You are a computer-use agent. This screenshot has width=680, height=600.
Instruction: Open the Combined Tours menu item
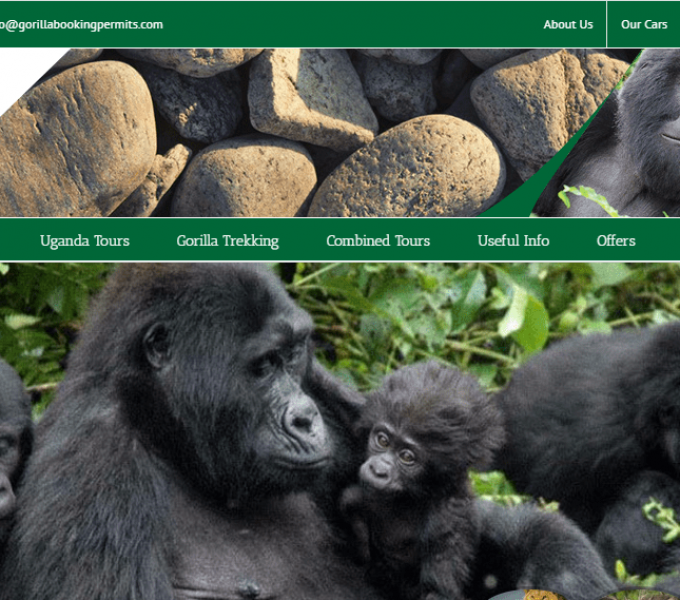click(x=378, y=240)
